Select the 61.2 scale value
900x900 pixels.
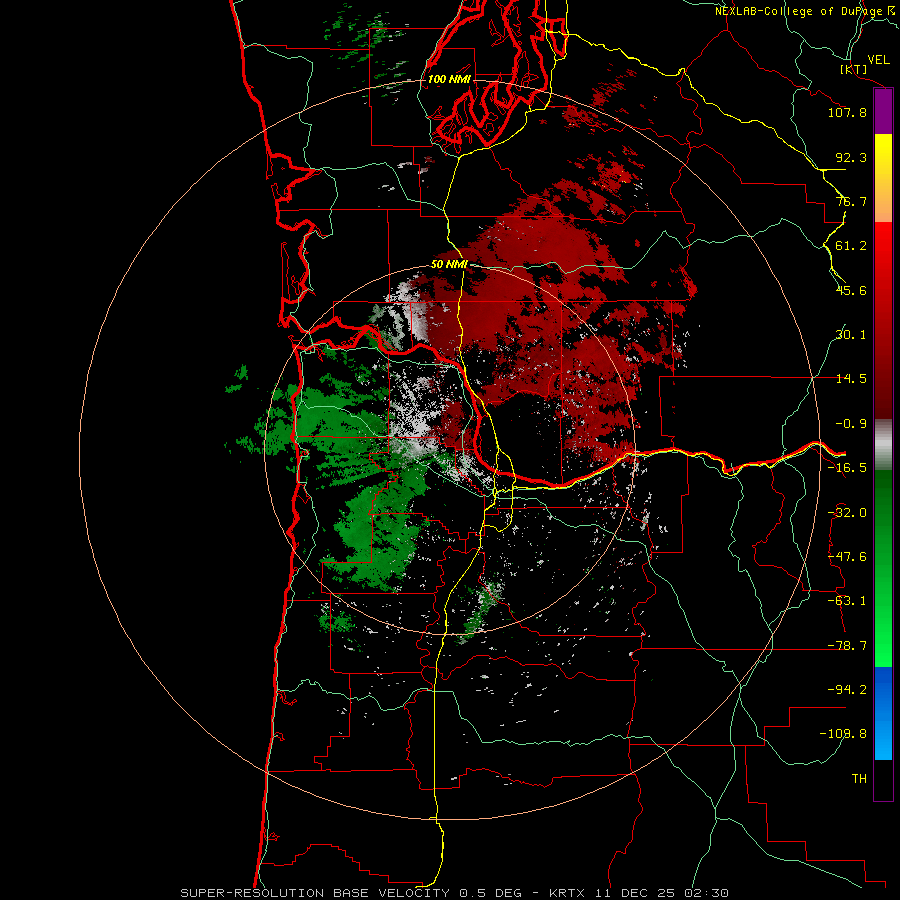pyautogui.click(x=851, y=246)
